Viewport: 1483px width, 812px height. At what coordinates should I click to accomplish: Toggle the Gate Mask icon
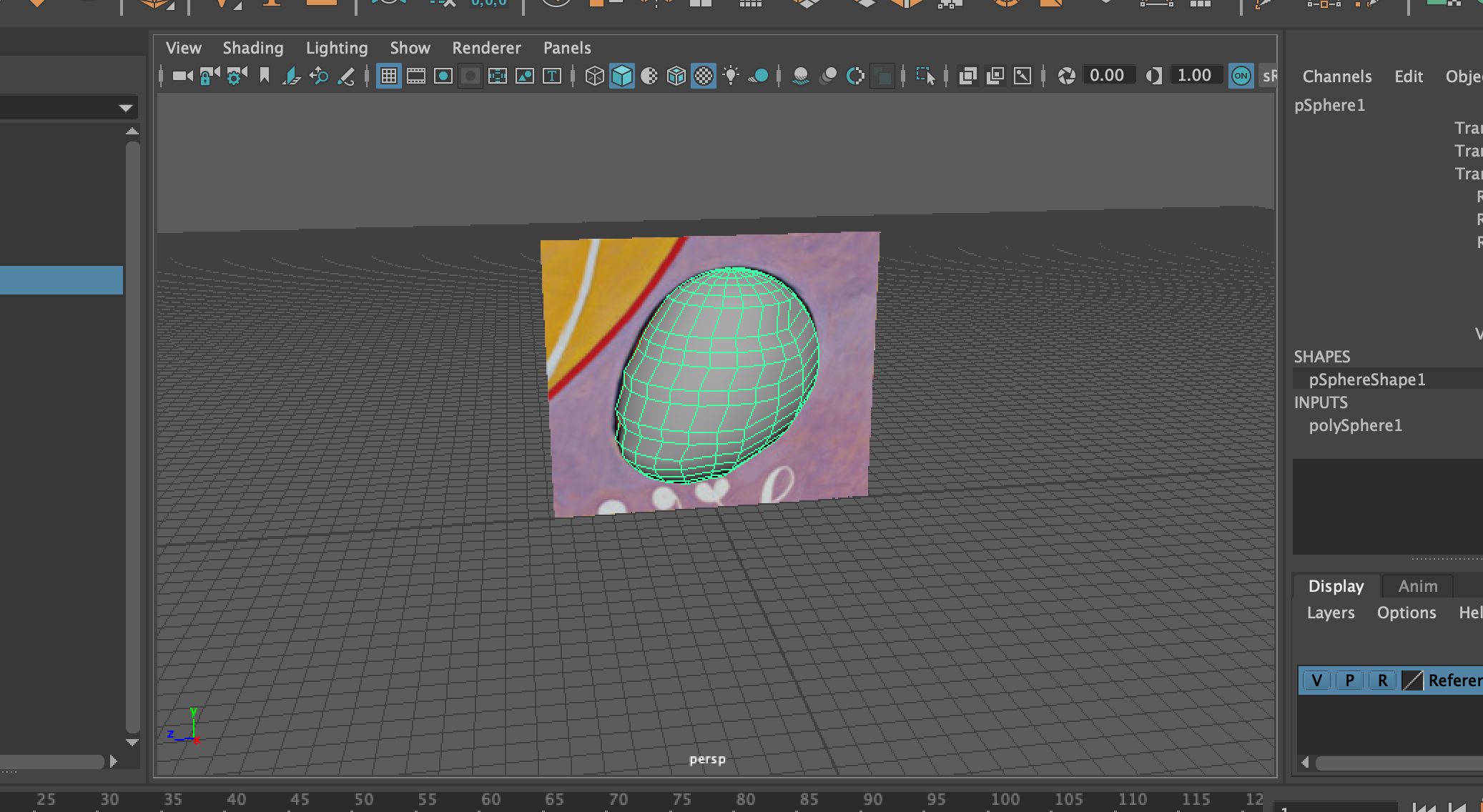click(470, 76)
